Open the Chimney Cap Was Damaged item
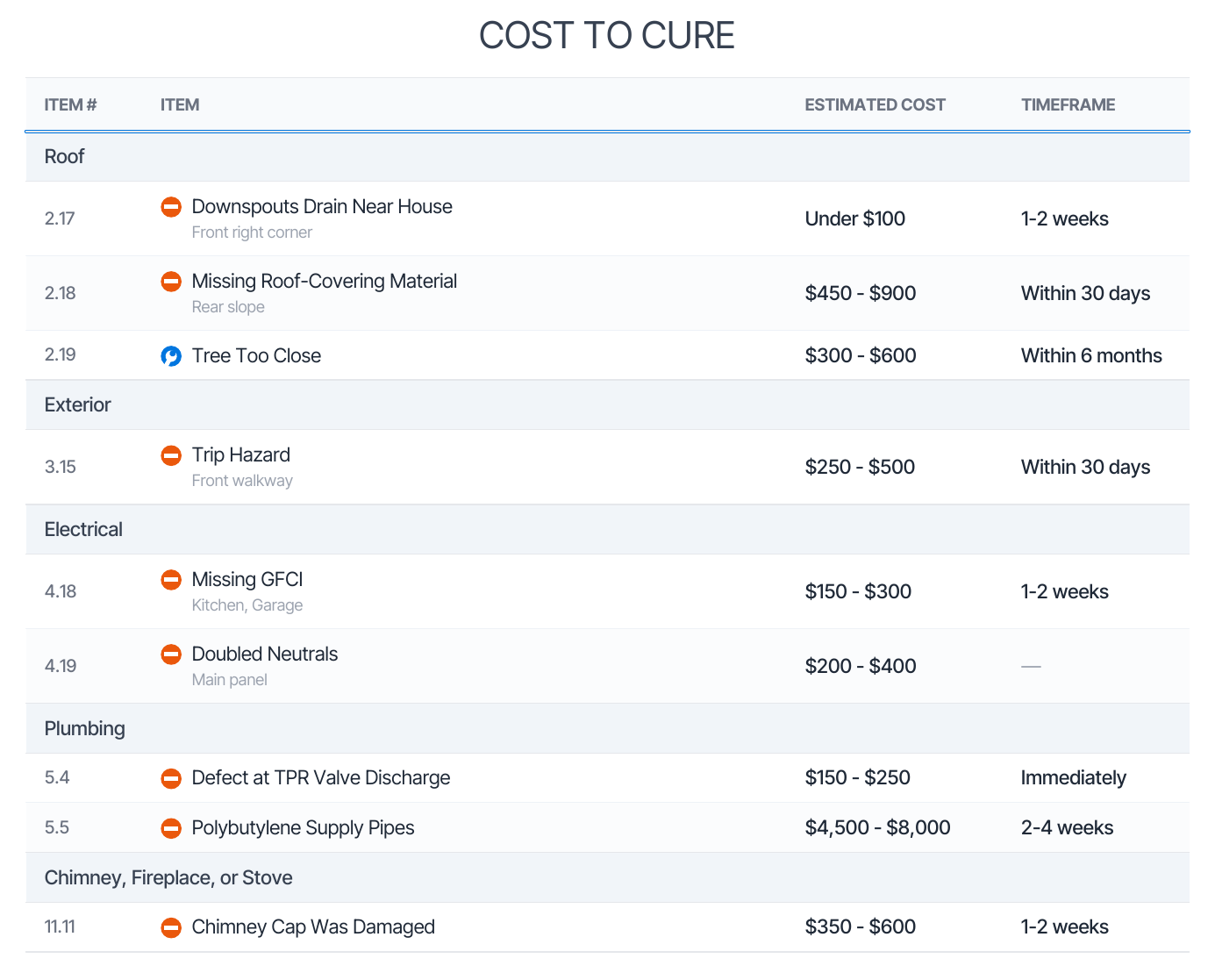Viewport: 1215px width, 980px height. [313, 927]
